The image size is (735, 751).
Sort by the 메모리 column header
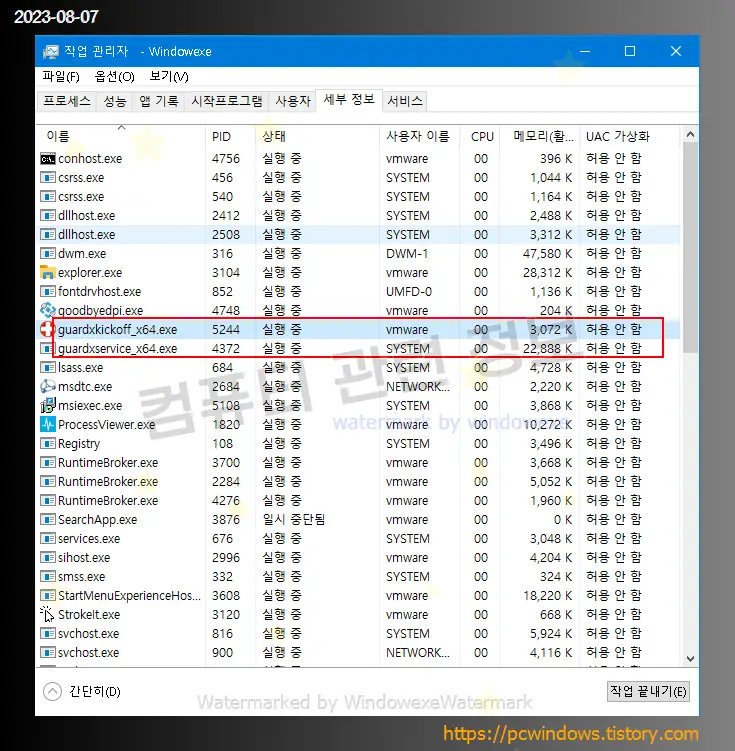coord(540,137)
